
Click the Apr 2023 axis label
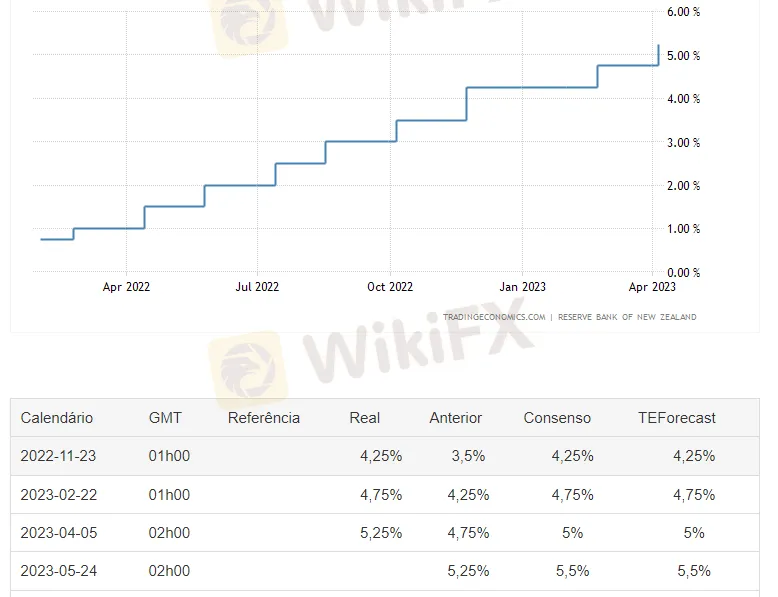point(652,287)
